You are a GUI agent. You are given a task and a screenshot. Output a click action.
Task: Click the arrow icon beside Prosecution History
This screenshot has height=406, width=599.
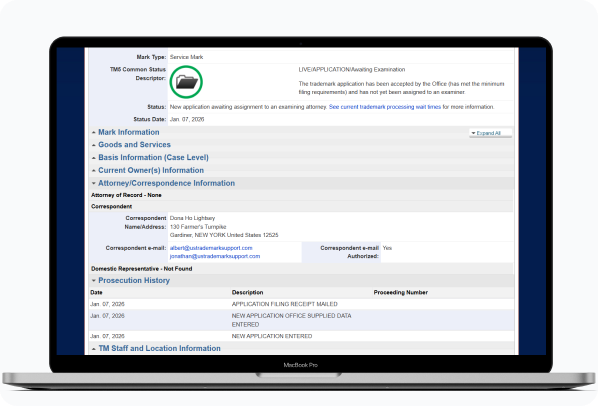pos(94,281)
